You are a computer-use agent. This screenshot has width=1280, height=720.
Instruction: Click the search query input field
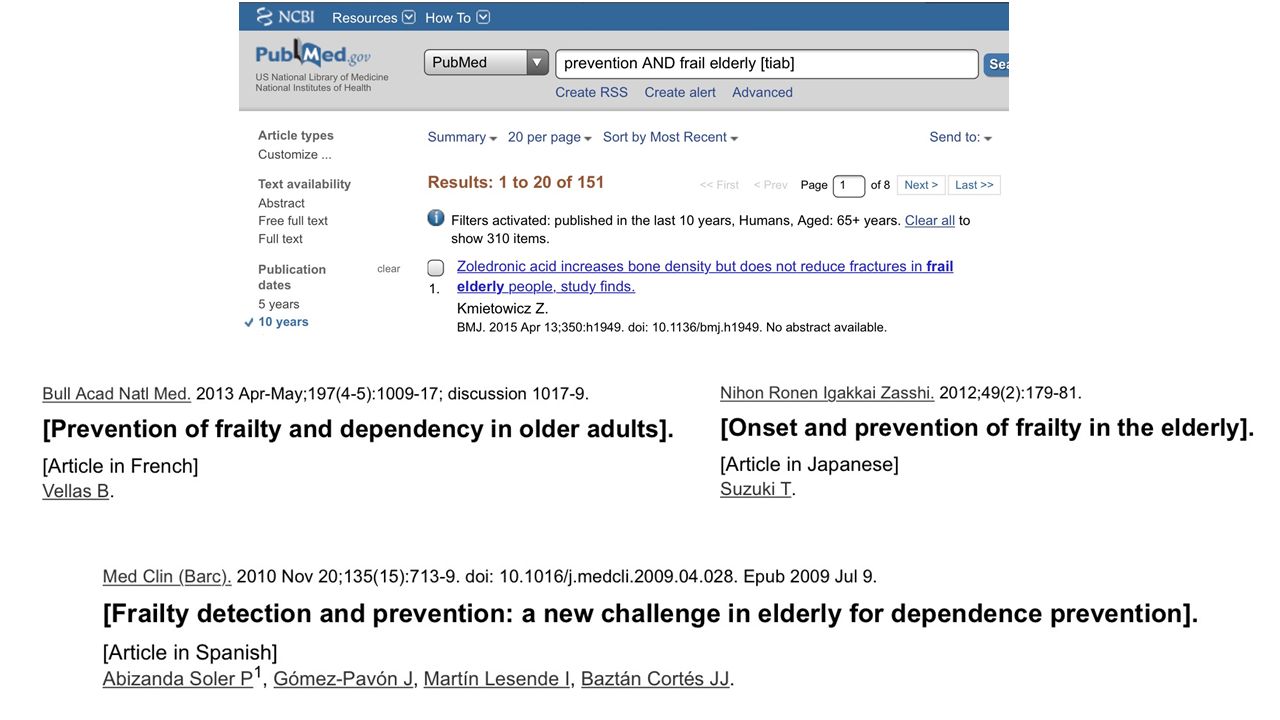pyautogui.click(x=766, y=63)
